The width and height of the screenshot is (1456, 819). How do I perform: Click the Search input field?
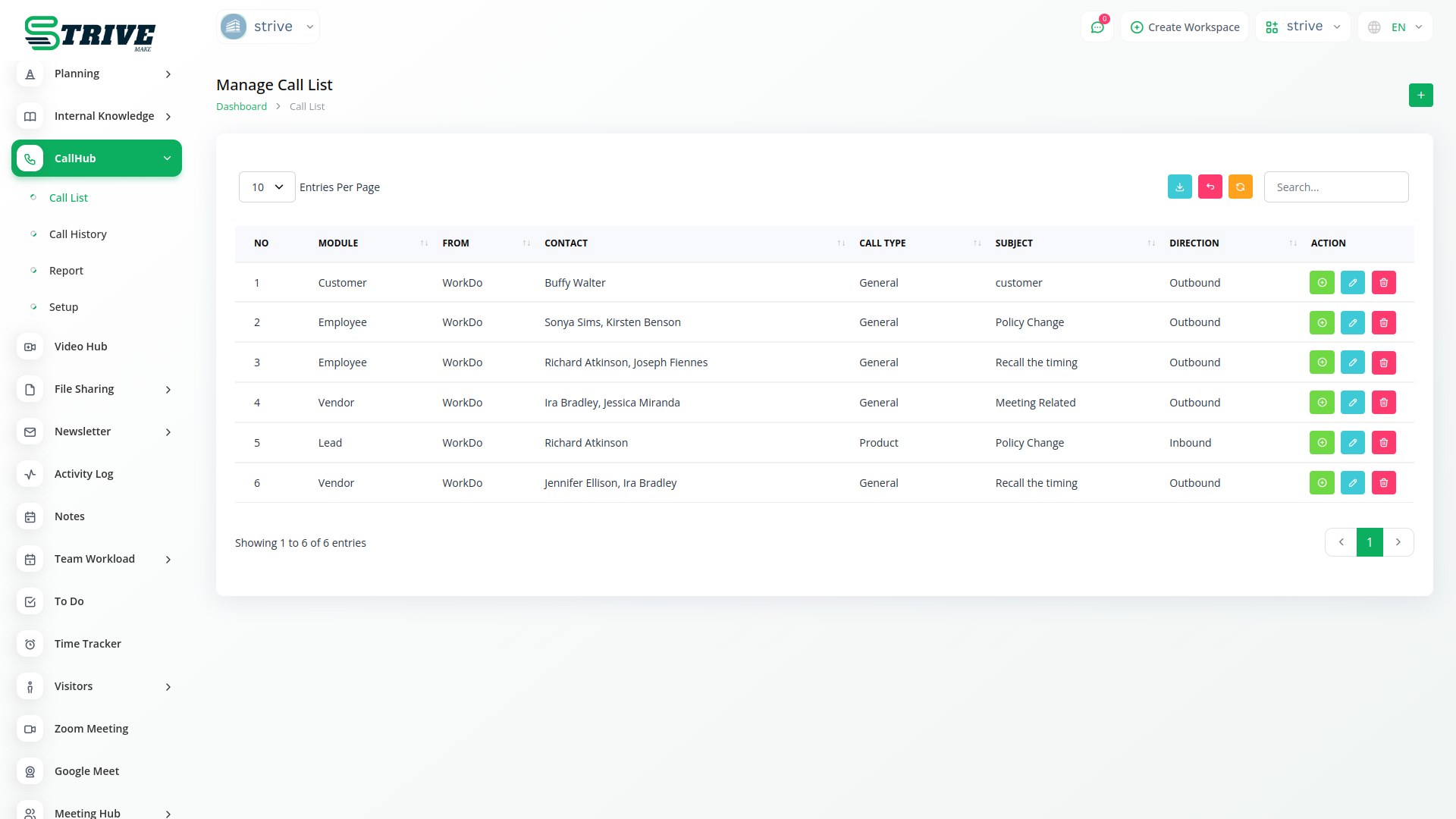coord(1335,187)
